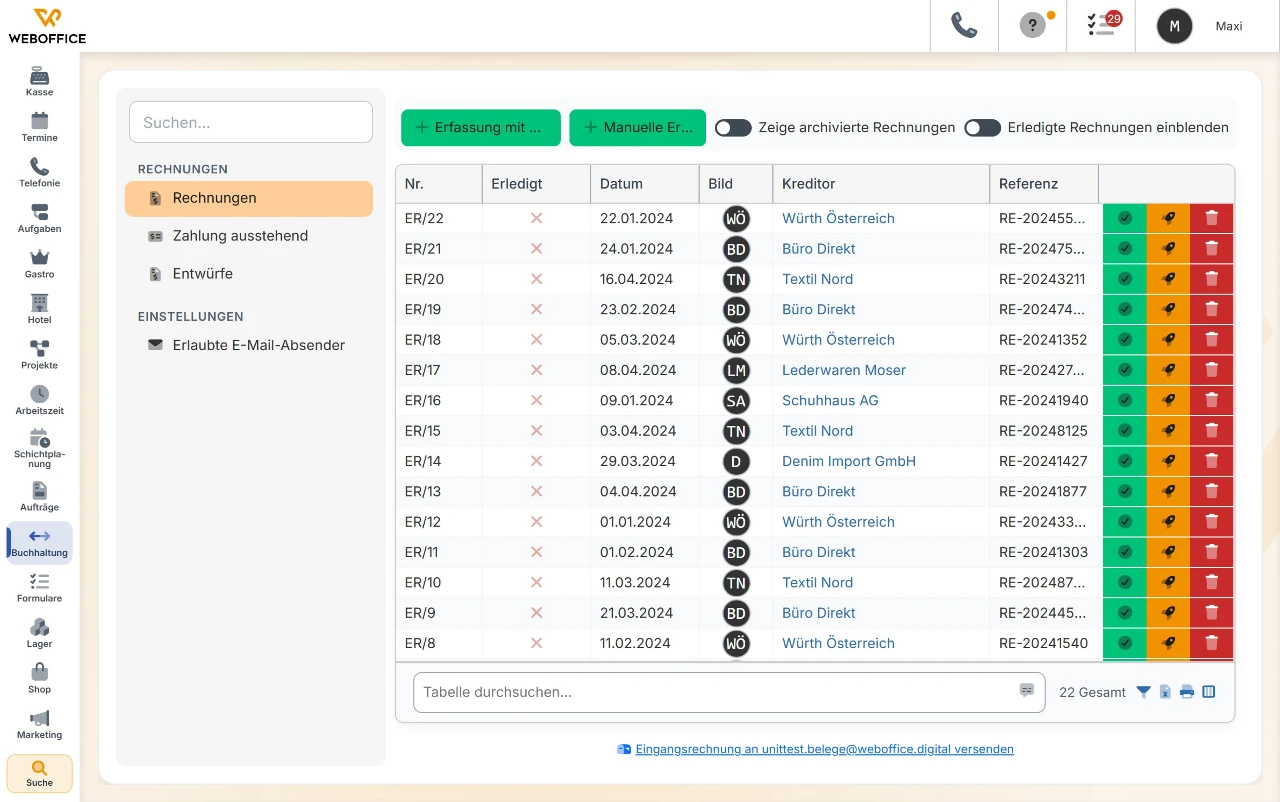Viewport: 1280px width, 802px height.
Task: Click the WEBOFFICE logo
Action: [x=47, y=26]
